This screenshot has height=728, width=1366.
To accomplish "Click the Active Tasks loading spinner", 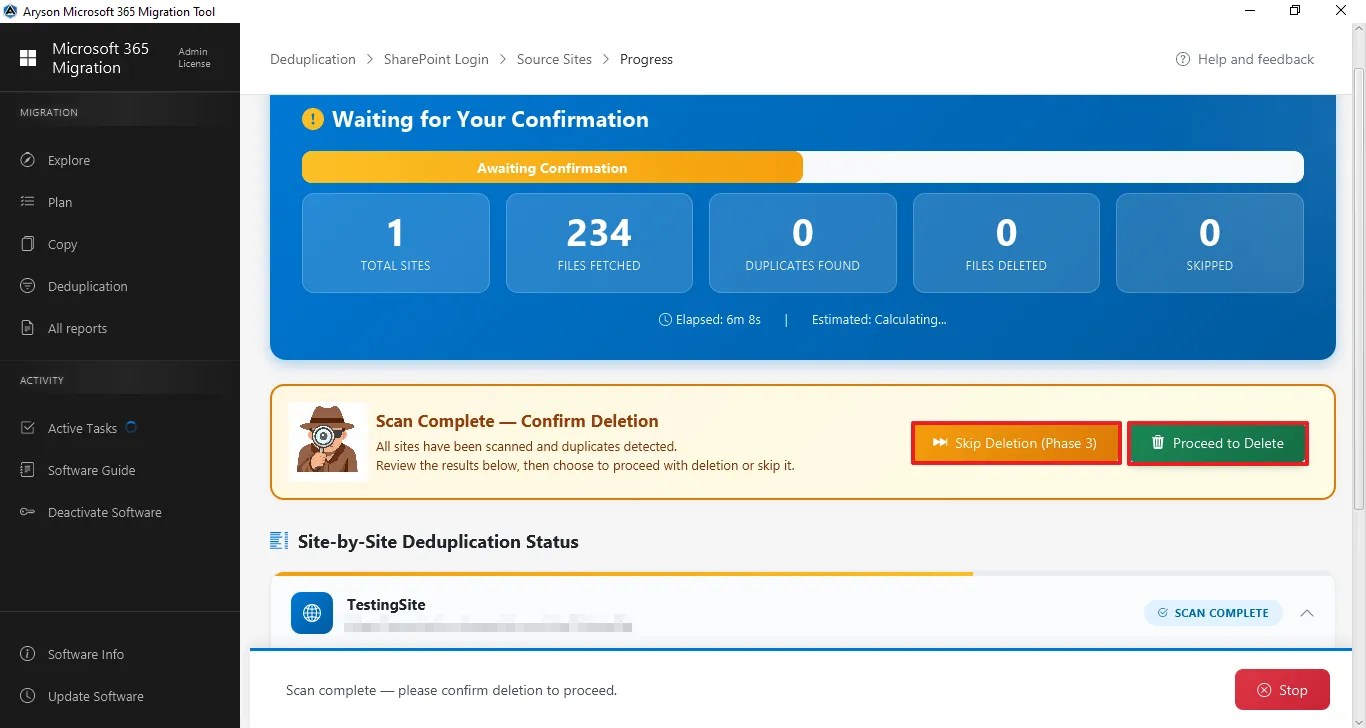I will click(131, 427).
